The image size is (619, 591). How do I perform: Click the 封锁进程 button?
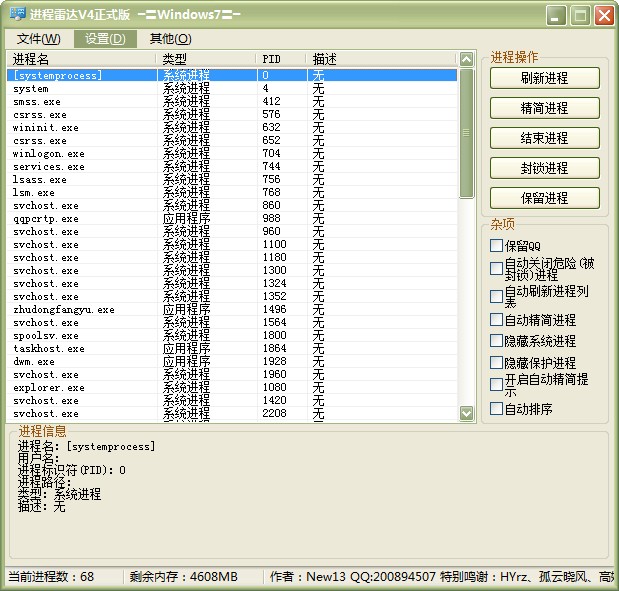coord(545,168)
